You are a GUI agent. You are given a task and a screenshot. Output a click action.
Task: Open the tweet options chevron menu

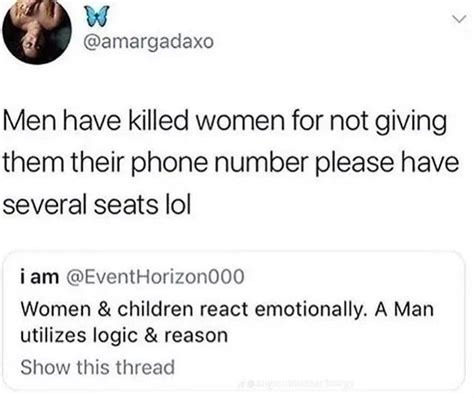[459, 20]
